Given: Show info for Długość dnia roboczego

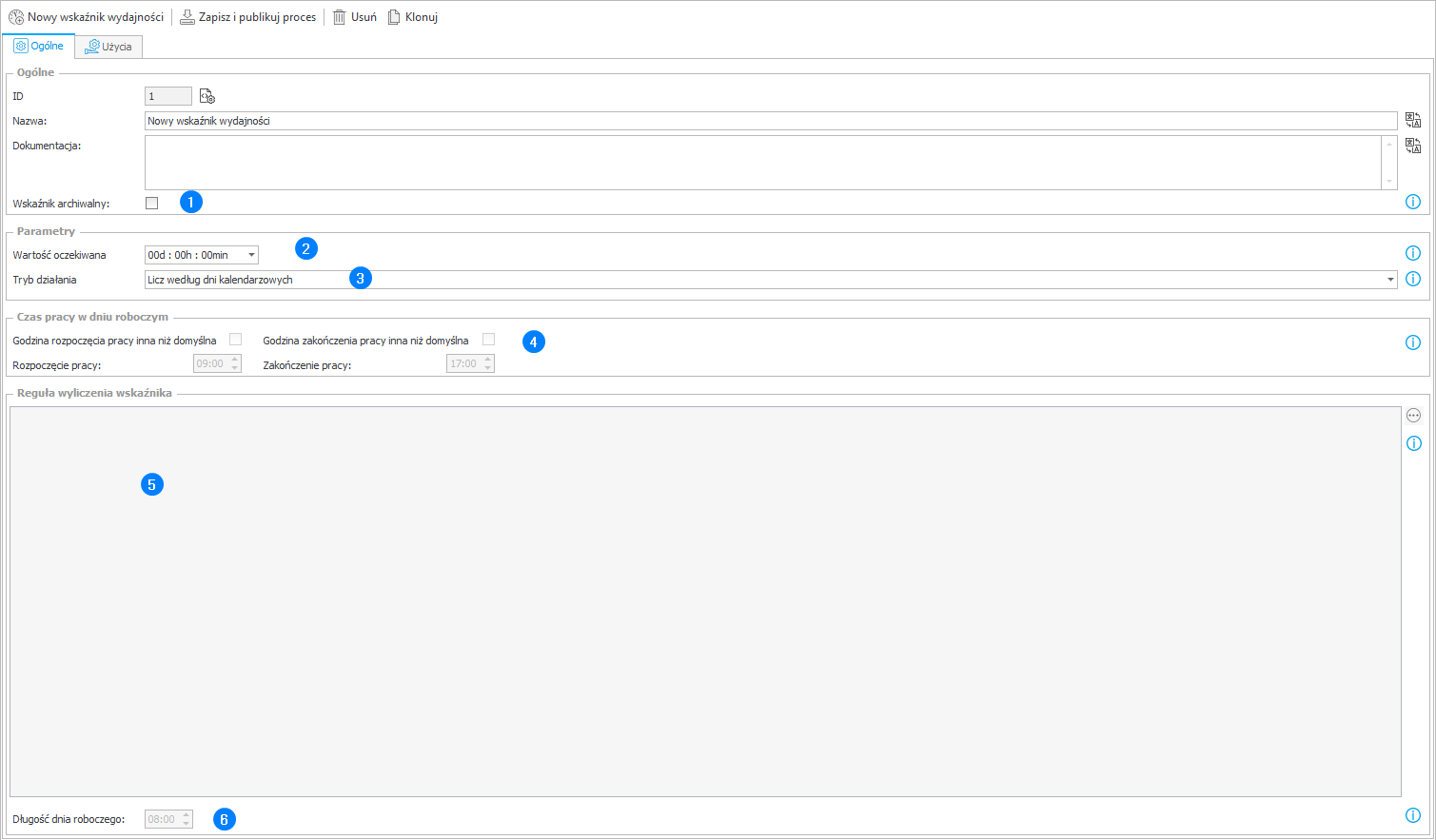Looking at the screenshot, I should (1413, 815).
